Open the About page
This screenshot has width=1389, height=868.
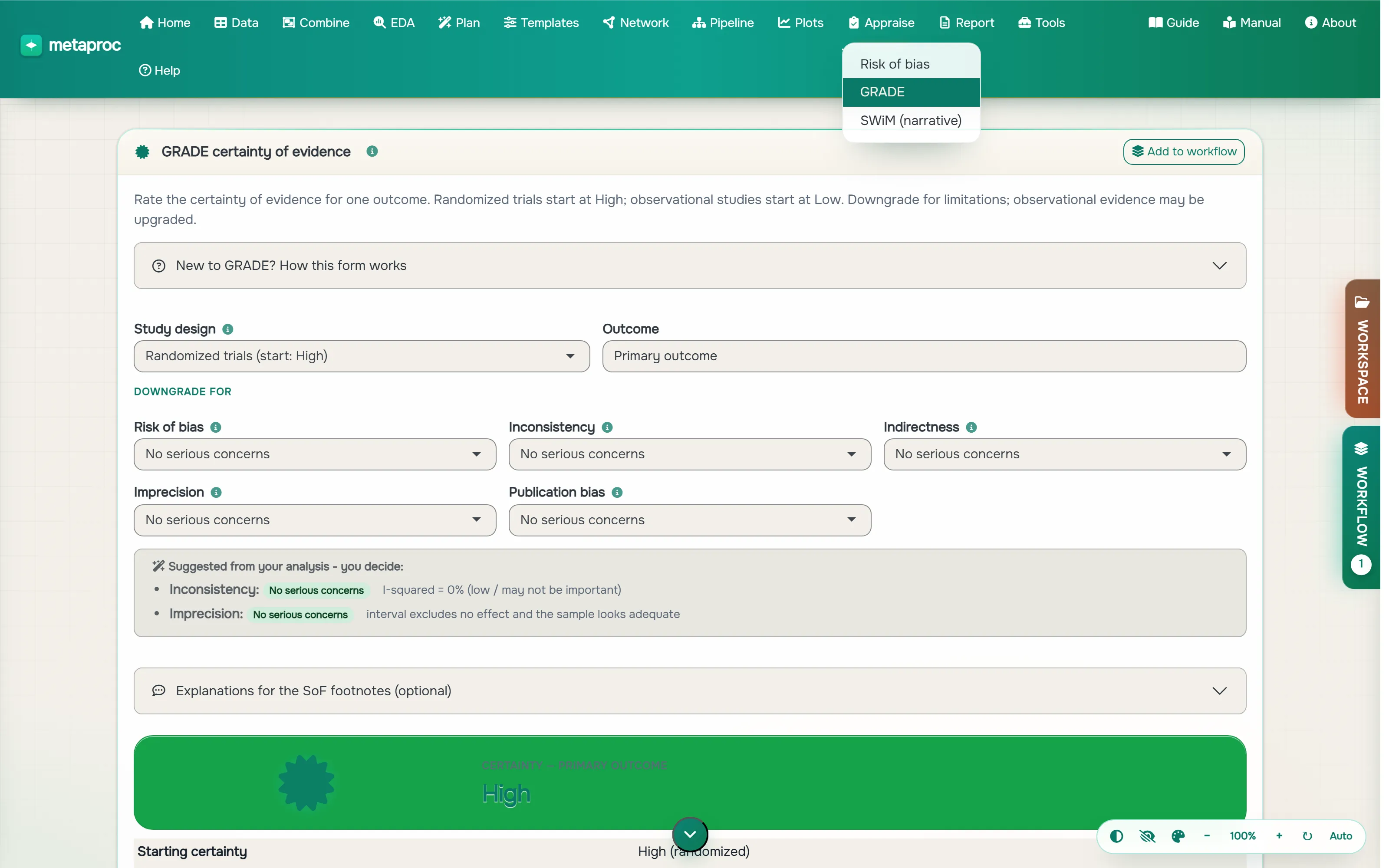(1330, 23)
